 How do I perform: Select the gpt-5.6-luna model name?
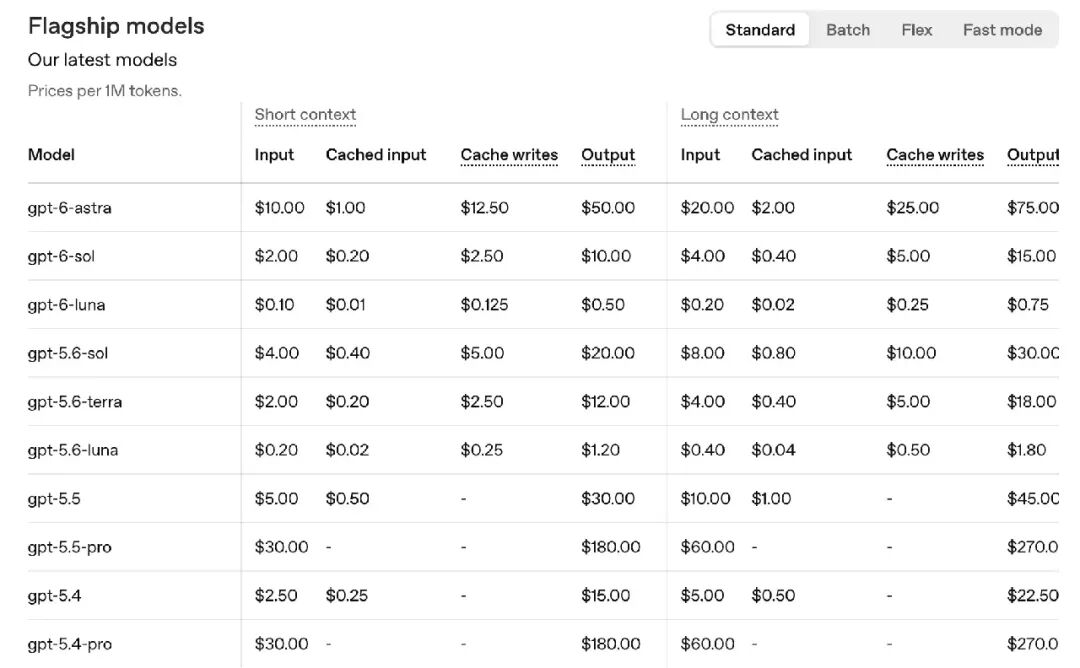pos(72,450)
